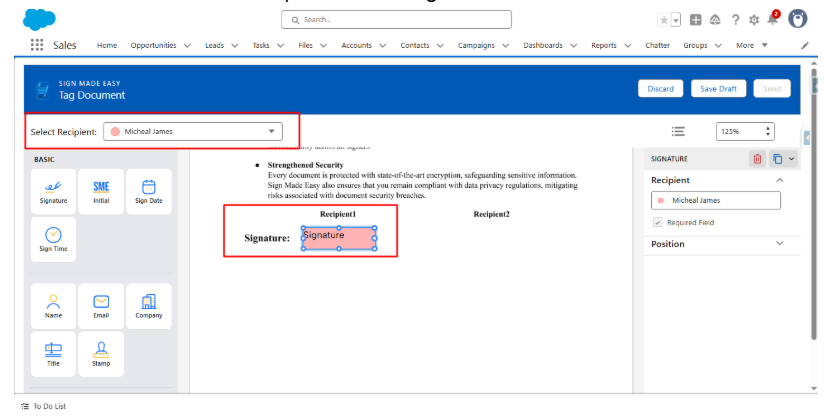
Task: Click the Salesforce cloud logo
Action: pyautogui.click(x=39, y=20)
